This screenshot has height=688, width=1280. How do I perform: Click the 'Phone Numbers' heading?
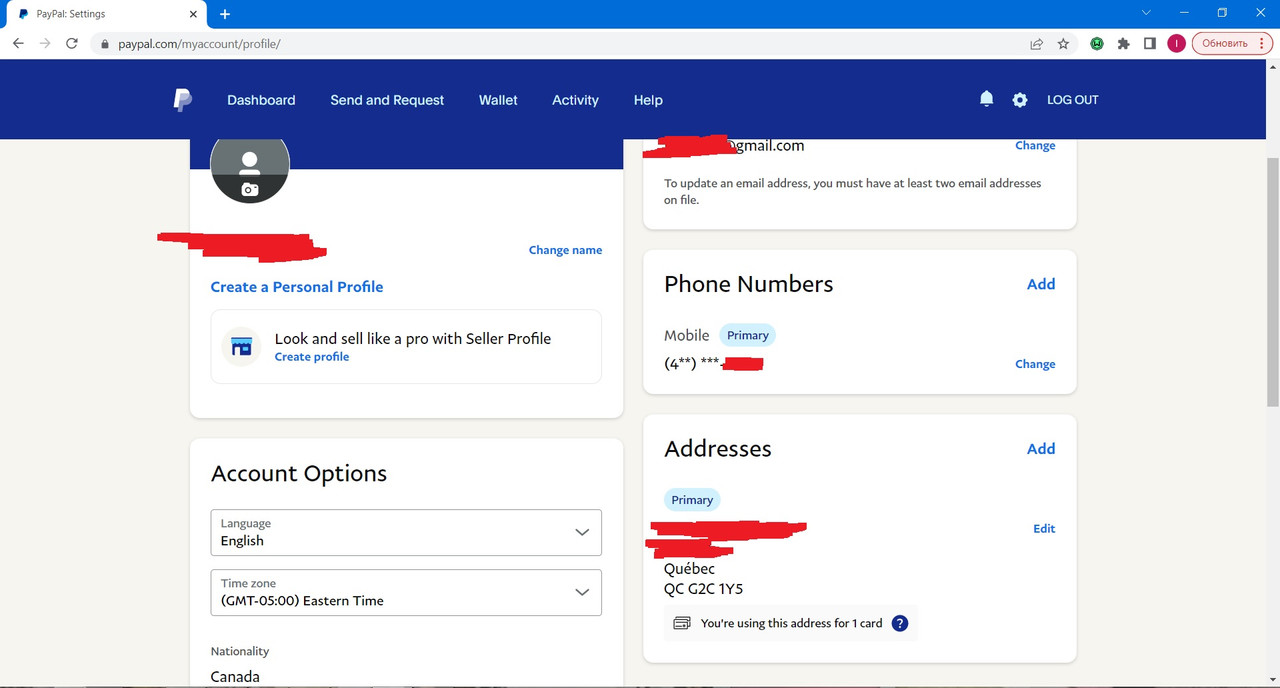[x=749, y=284]
